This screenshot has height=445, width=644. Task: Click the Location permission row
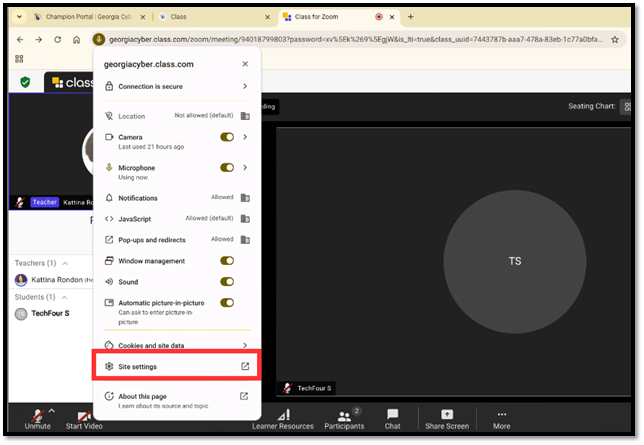point(177,116)
